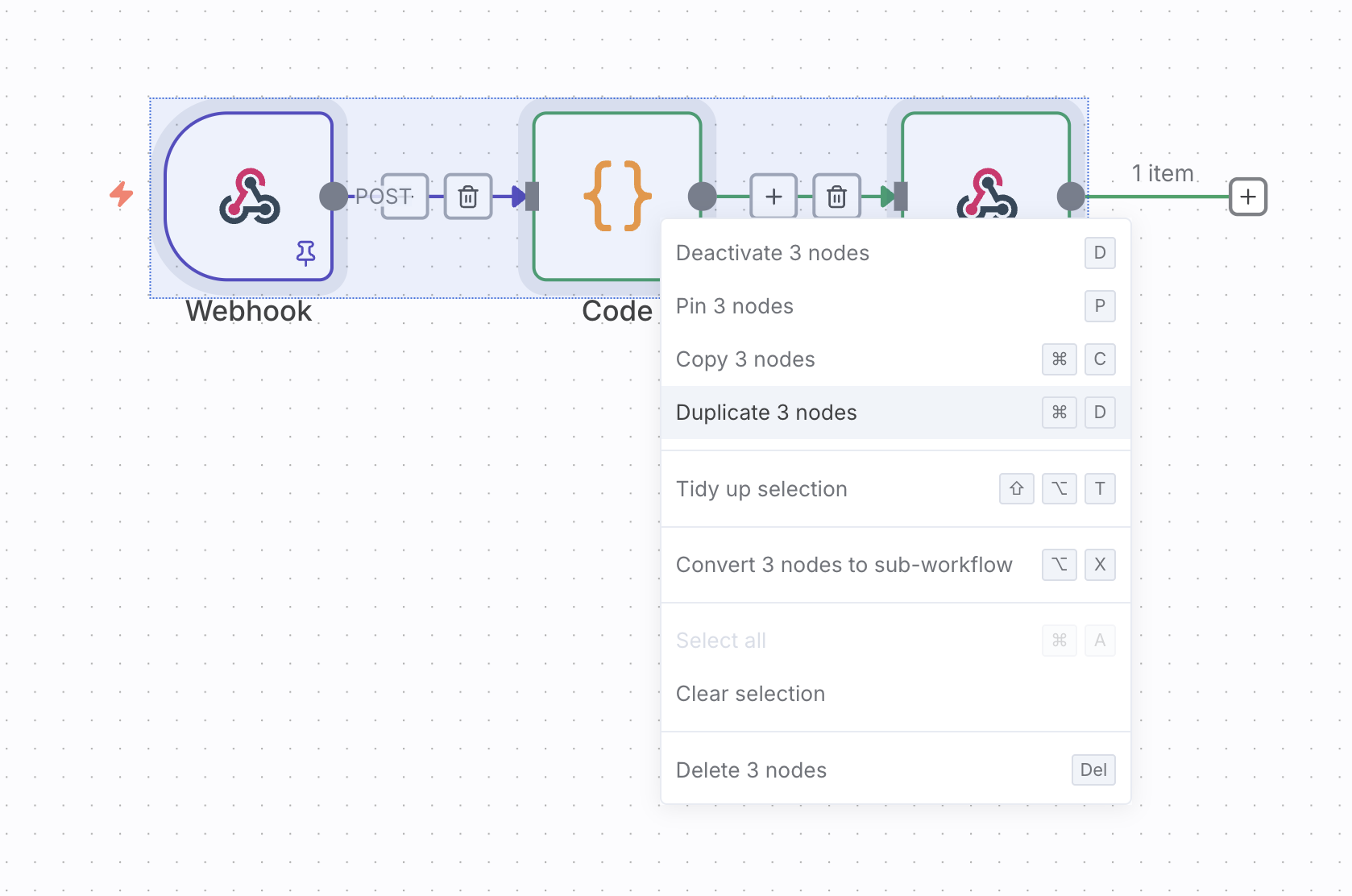1352x896 pixels.
Task: Delete the Webhook to Code connection
Action: (468, 197)
